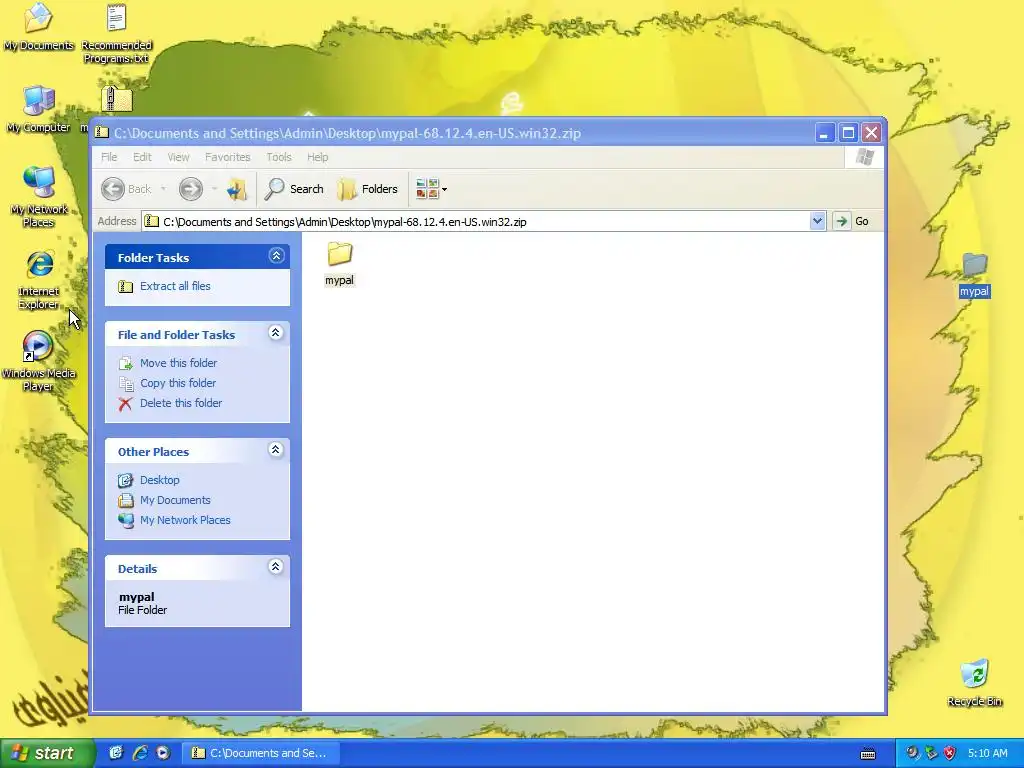This screenshot has height=768, width=1024.
Task: Maximize the zip folder window
Action: pyautogui.click(x=848, y=133)
